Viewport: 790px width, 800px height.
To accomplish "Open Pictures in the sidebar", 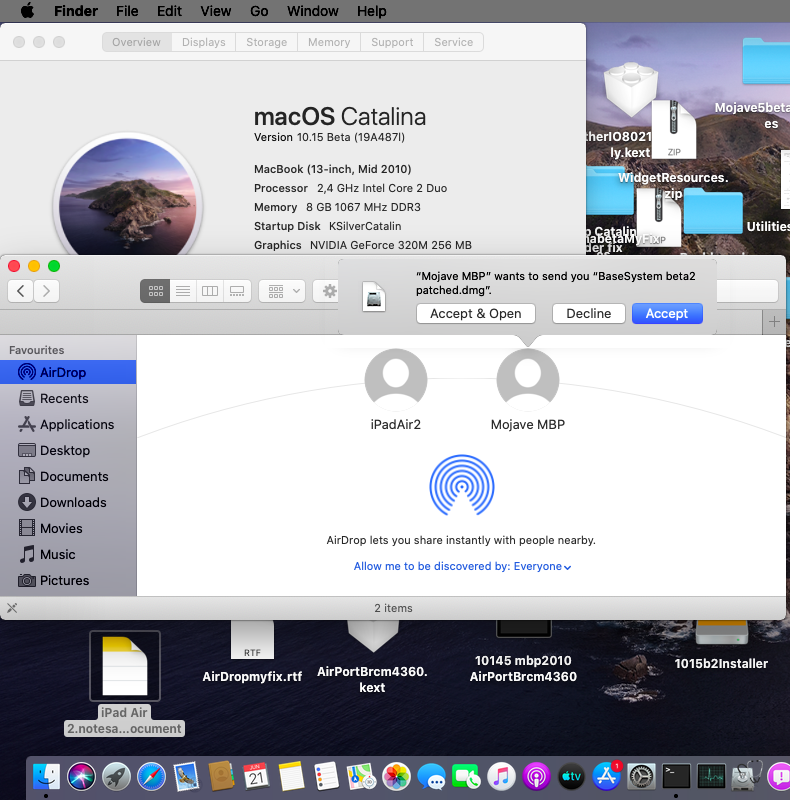I will pyautogui.click(x=68, y=580).
